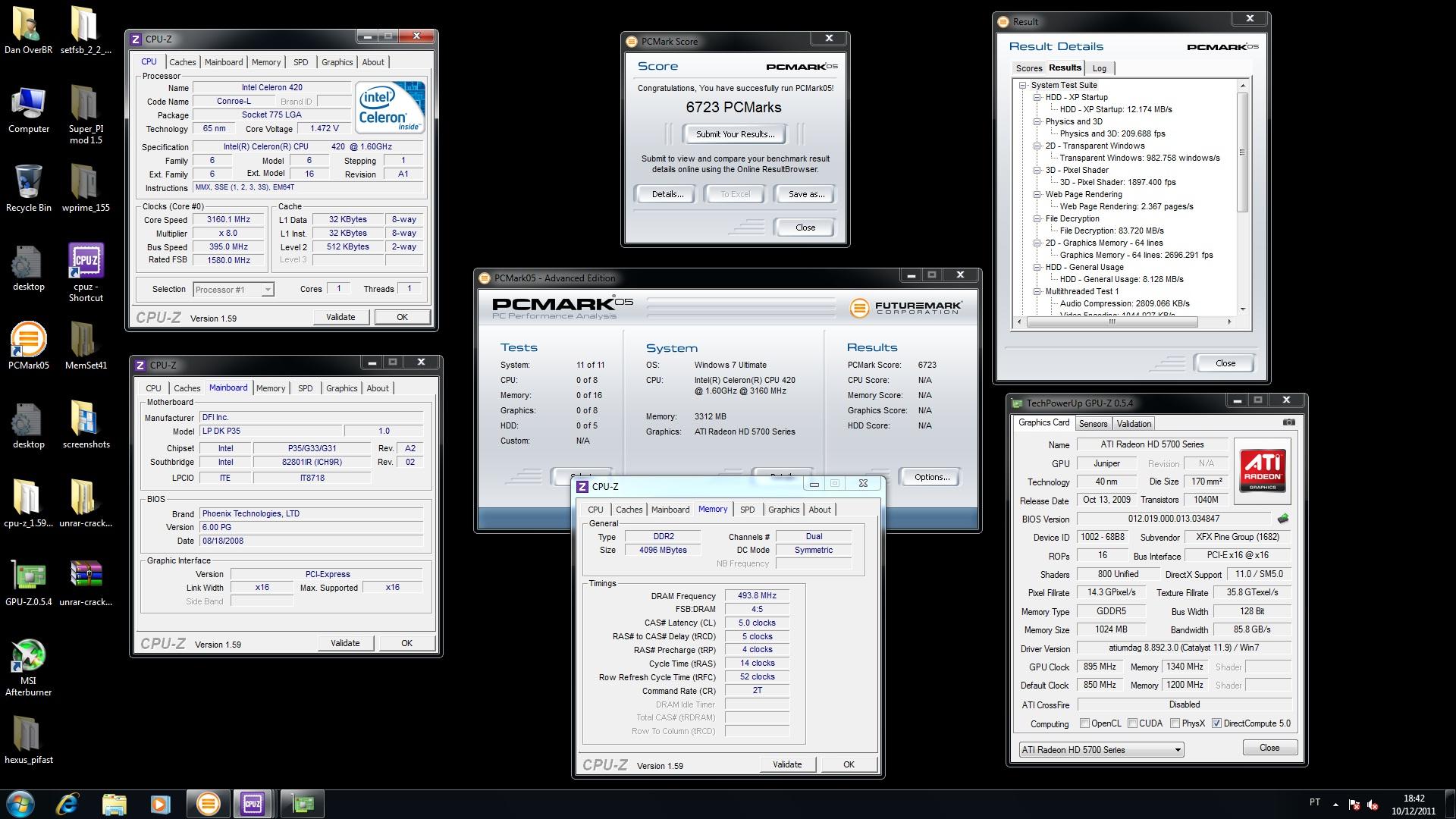1456x819 pixels.
Task: Open Windows Media Player from the taskbar
Action: (160, 804)
